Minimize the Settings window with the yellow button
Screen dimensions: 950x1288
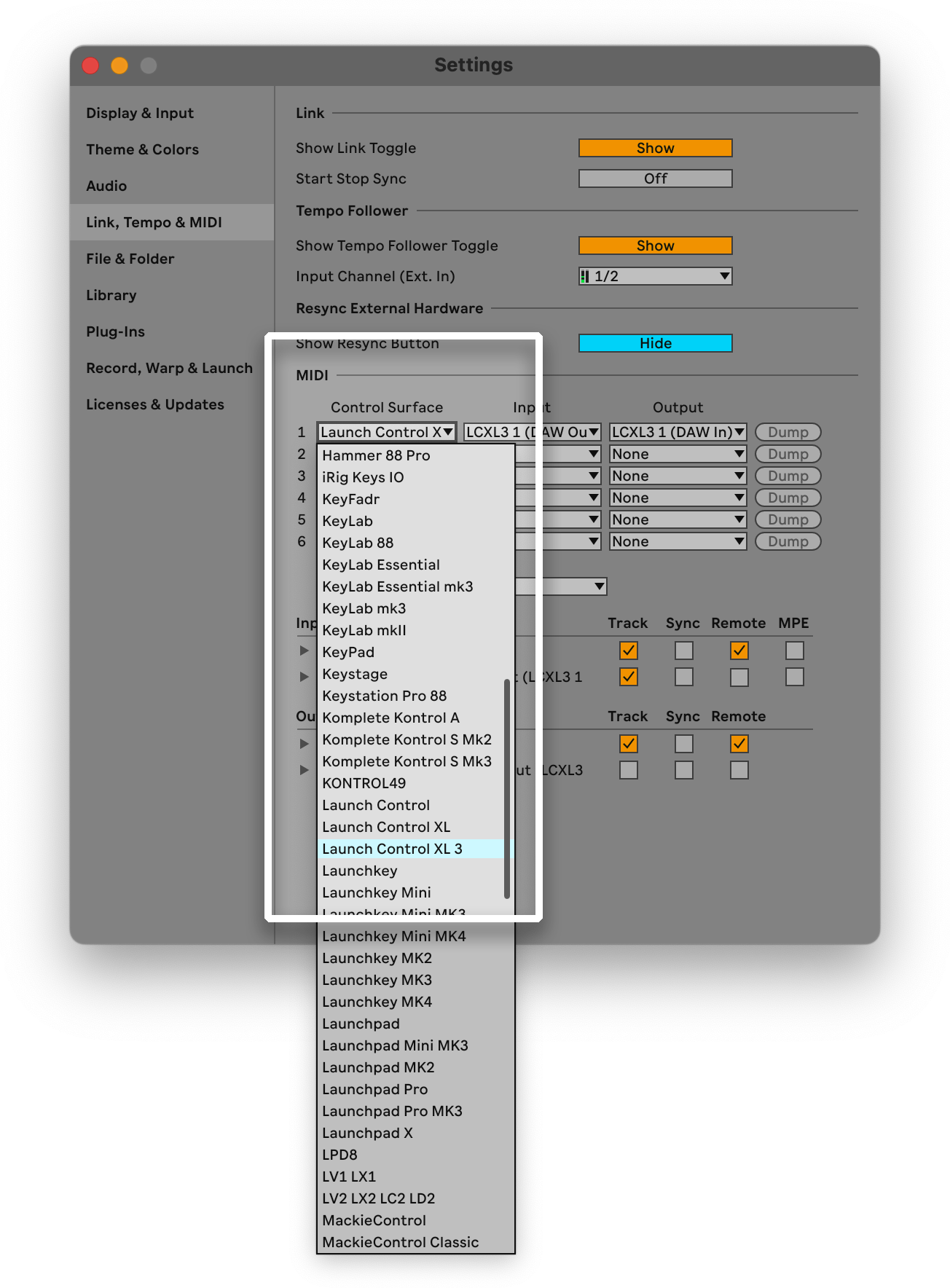[119, 66]
